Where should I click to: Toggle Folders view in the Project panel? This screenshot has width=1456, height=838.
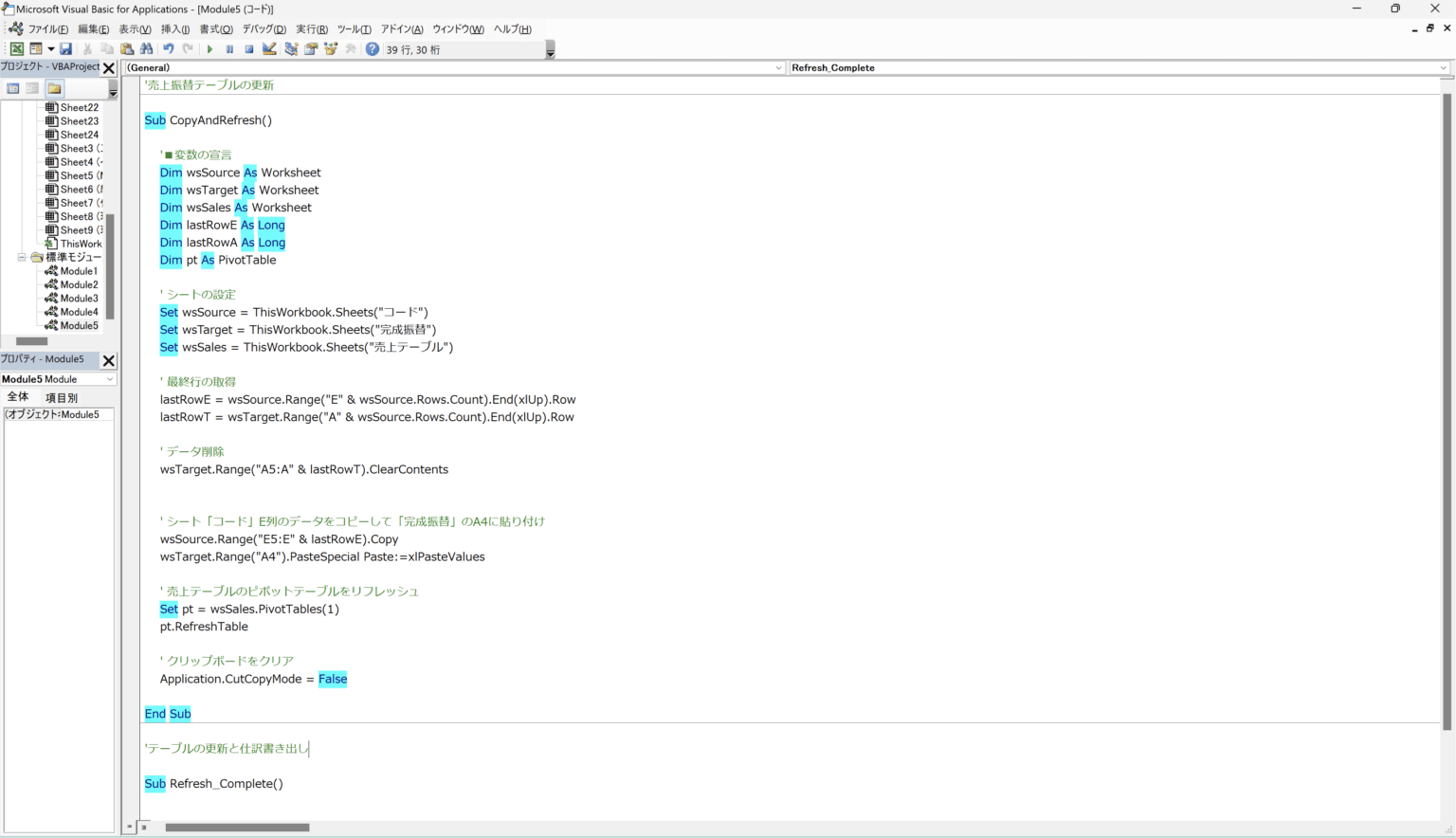54,89
